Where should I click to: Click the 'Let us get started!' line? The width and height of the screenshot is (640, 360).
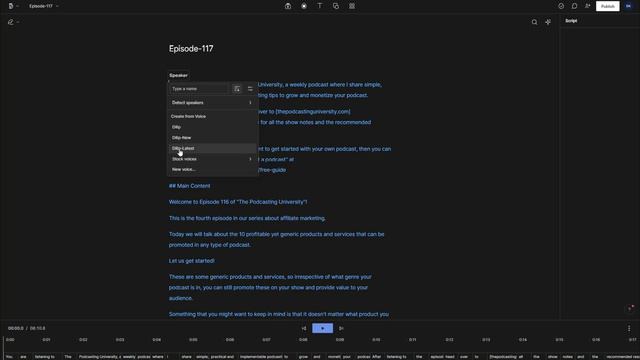[191, 261]
